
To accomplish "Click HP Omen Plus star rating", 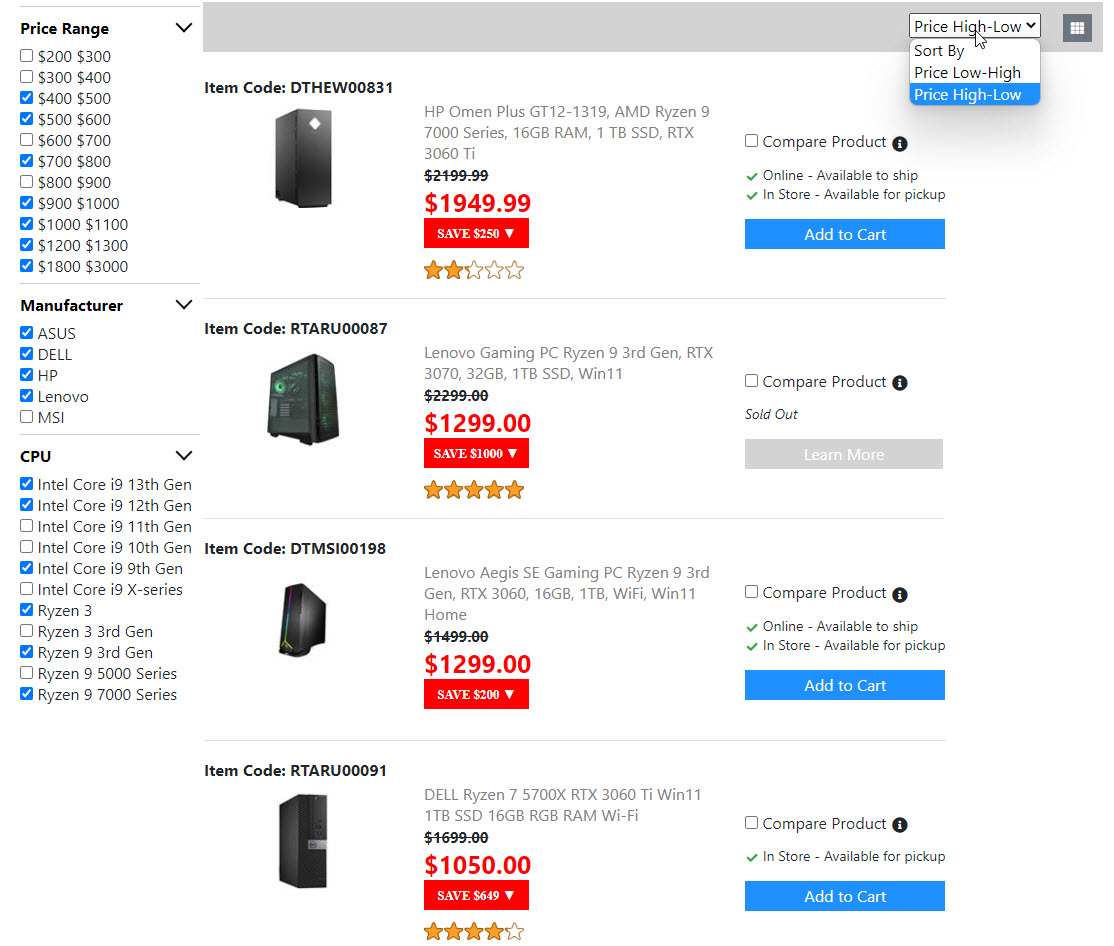I will coord(474,270).
